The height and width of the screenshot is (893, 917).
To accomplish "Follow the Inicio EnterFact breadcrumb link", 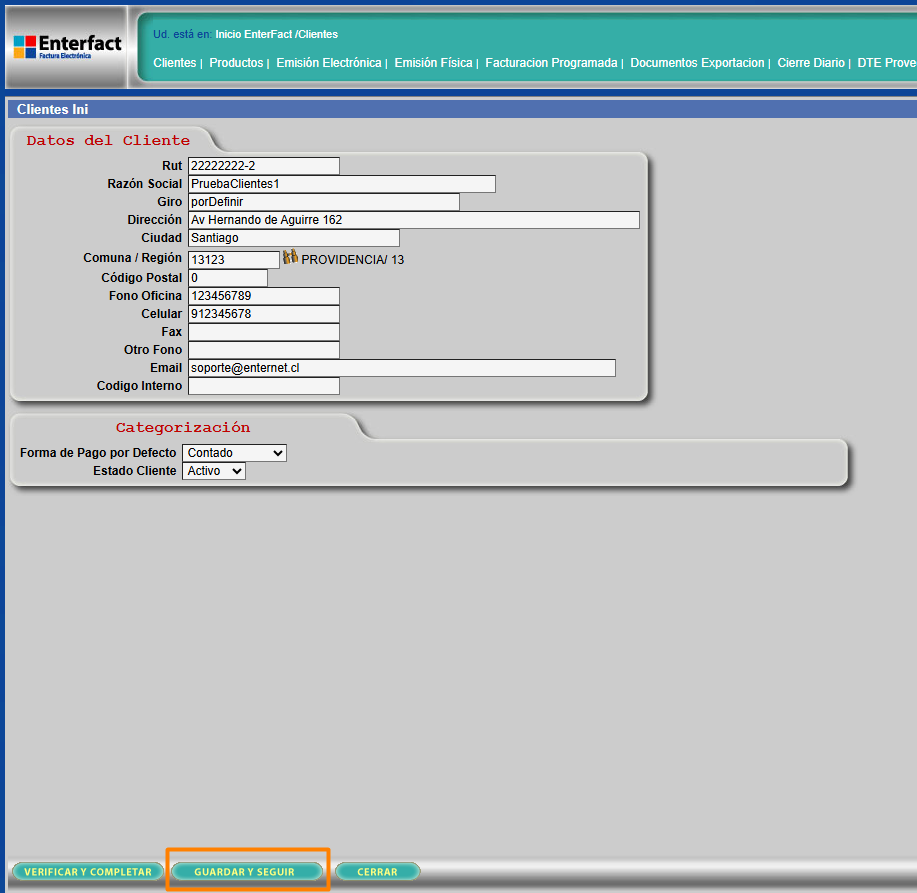I will click(x=253, y=34).
